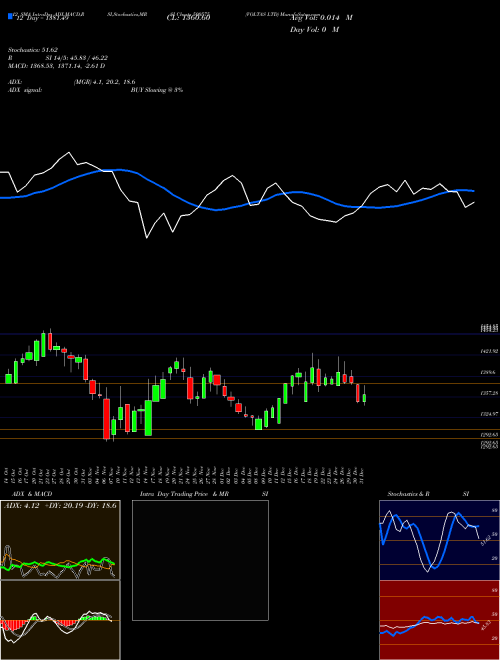500x660 pixels.
Task: Open the blue-background Stochastics panel
Action: (x=439, y=540)
